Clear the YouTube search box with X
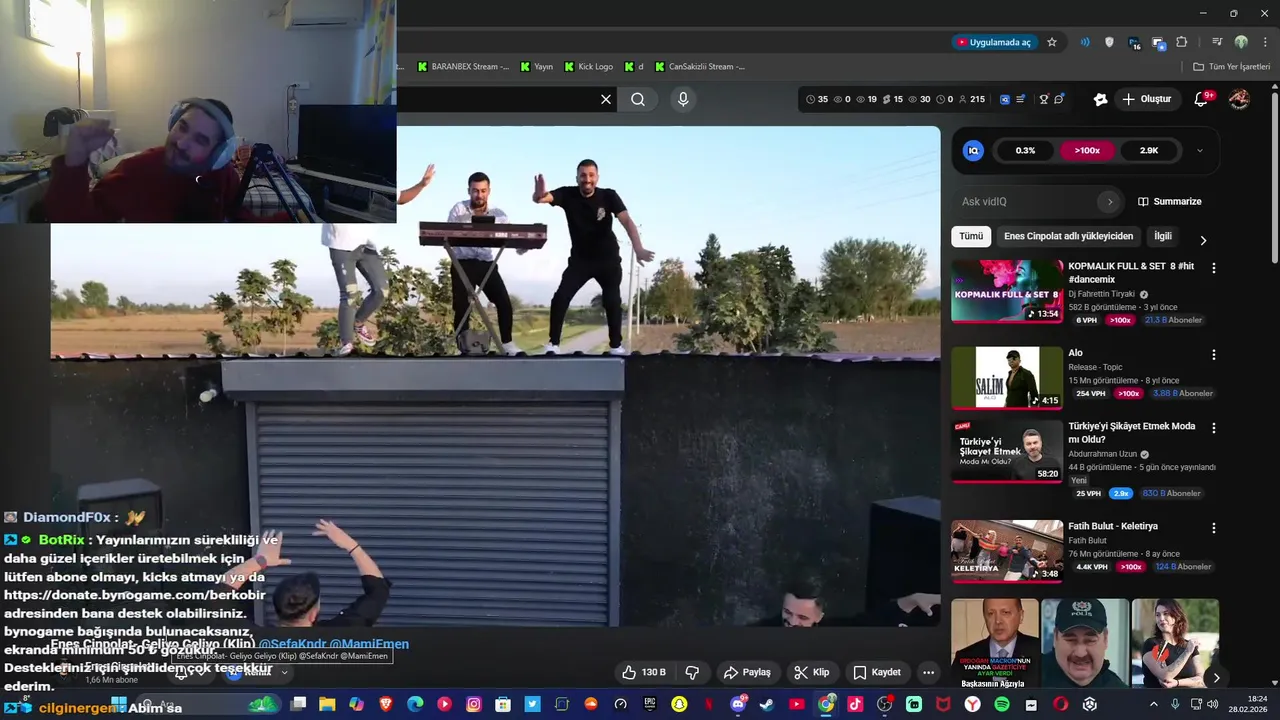The image size is (1280, 720). pos(605,99)
